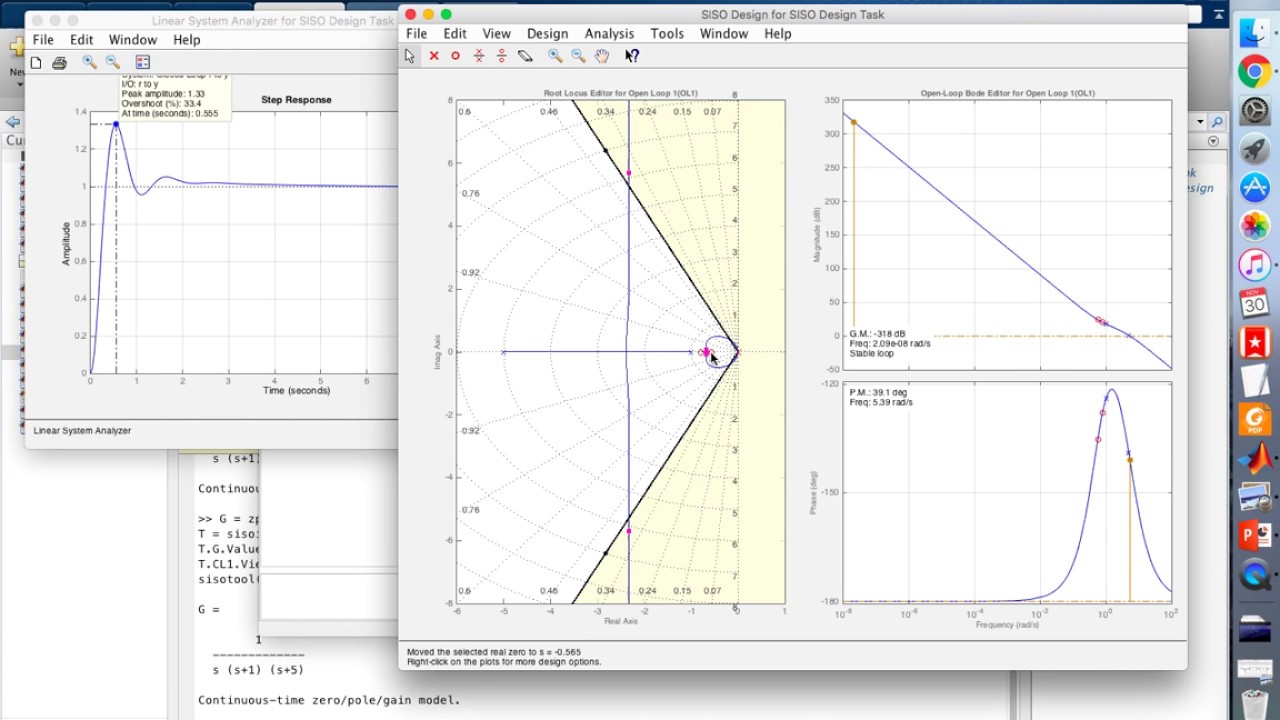This screenshot has height=720, width=1280.
Task: Click zoom in icon in Linear System Analyzer
Action: coord(89,62)
